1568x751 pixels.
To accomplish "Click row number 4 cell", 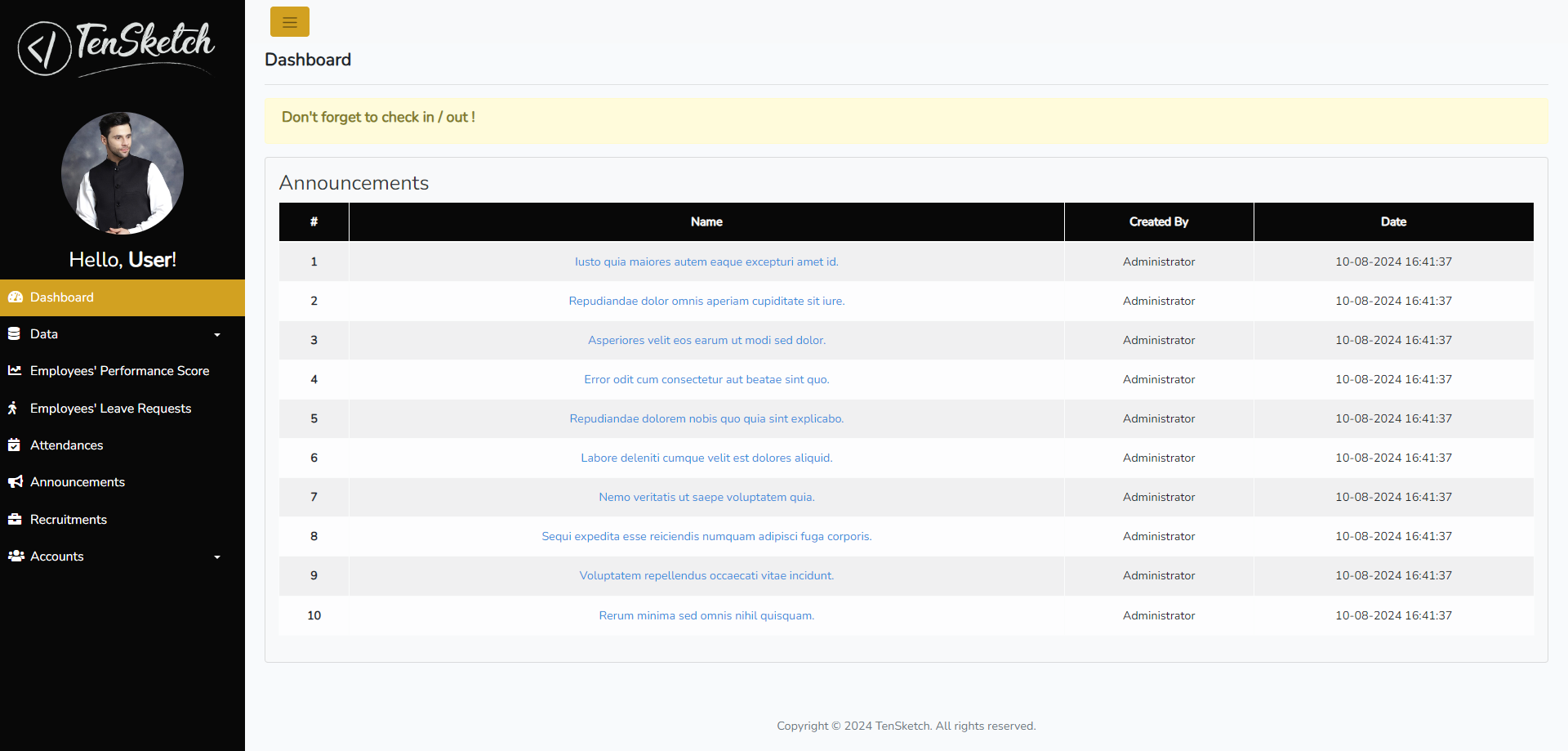I will (314, 379).
